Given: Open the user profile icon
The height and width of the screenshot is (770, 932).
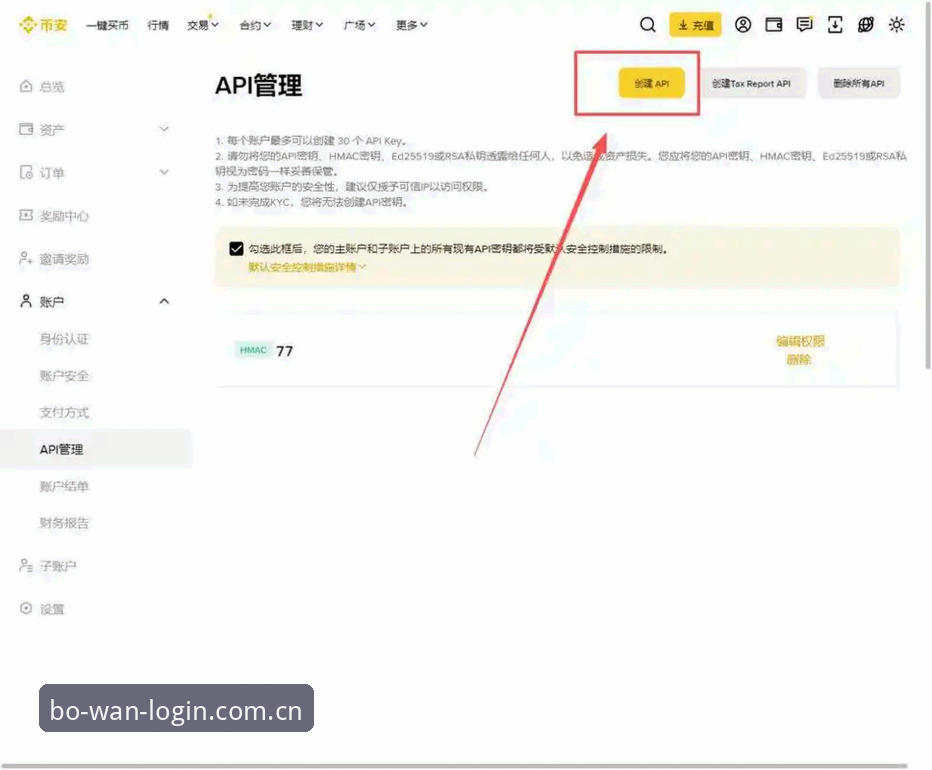Looking at the screenshot, I should 743,25.
